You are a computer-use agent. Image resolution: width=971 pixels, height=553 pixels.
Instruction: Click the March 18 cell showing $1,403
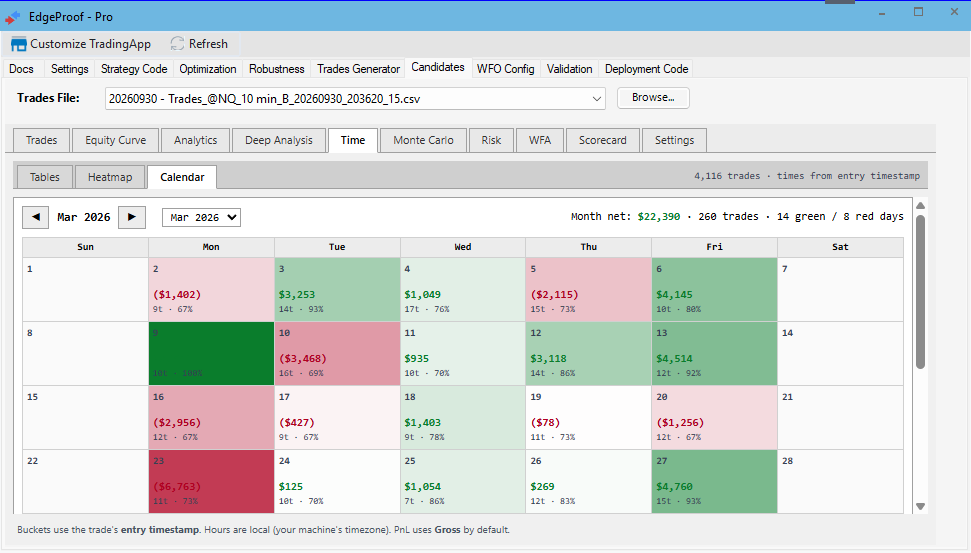click(x=463, y=417)
